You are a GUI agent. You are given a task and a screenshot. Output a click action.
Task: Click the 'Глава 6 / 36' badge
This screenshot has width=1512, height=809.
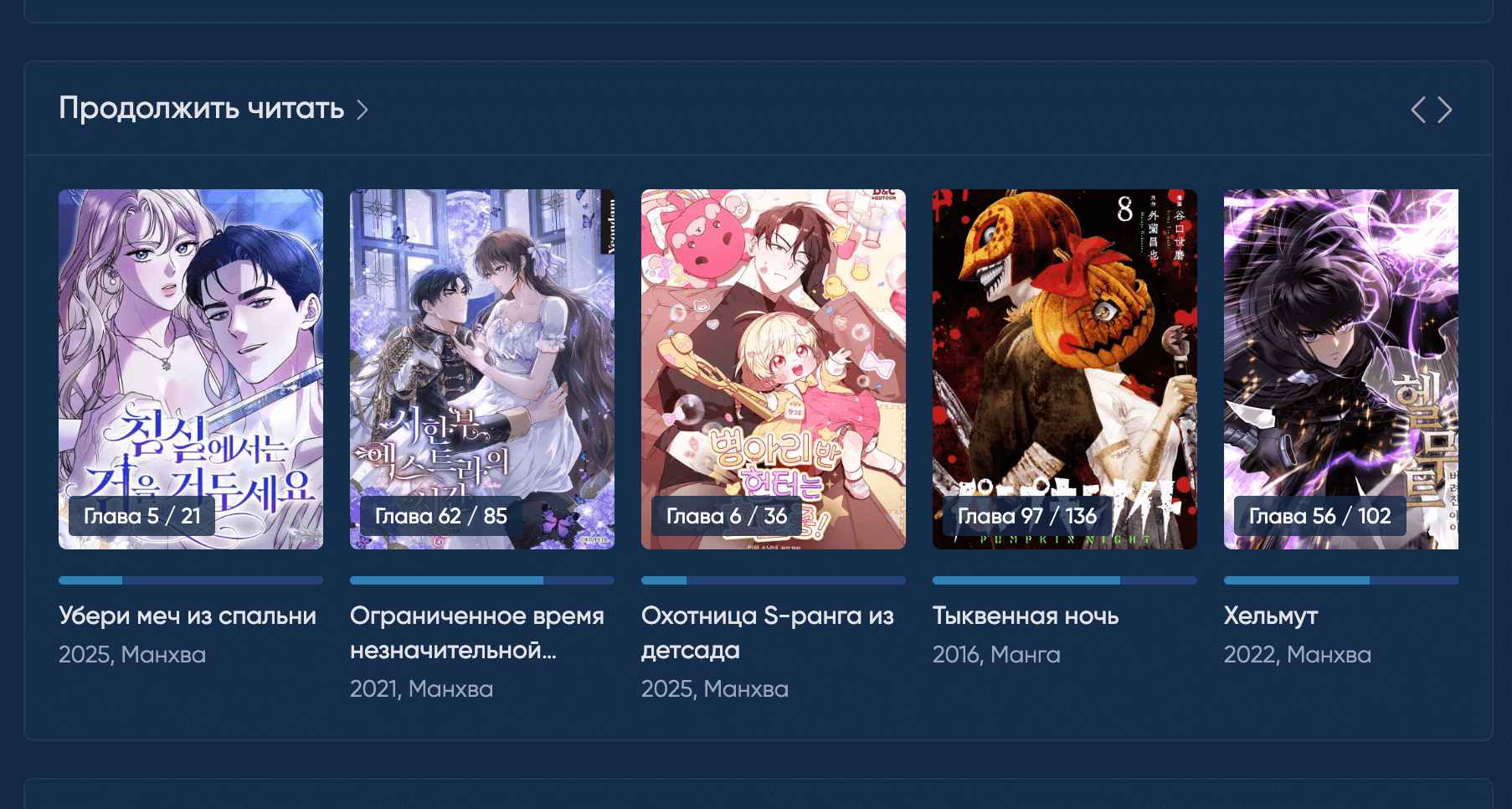point(727,516)
